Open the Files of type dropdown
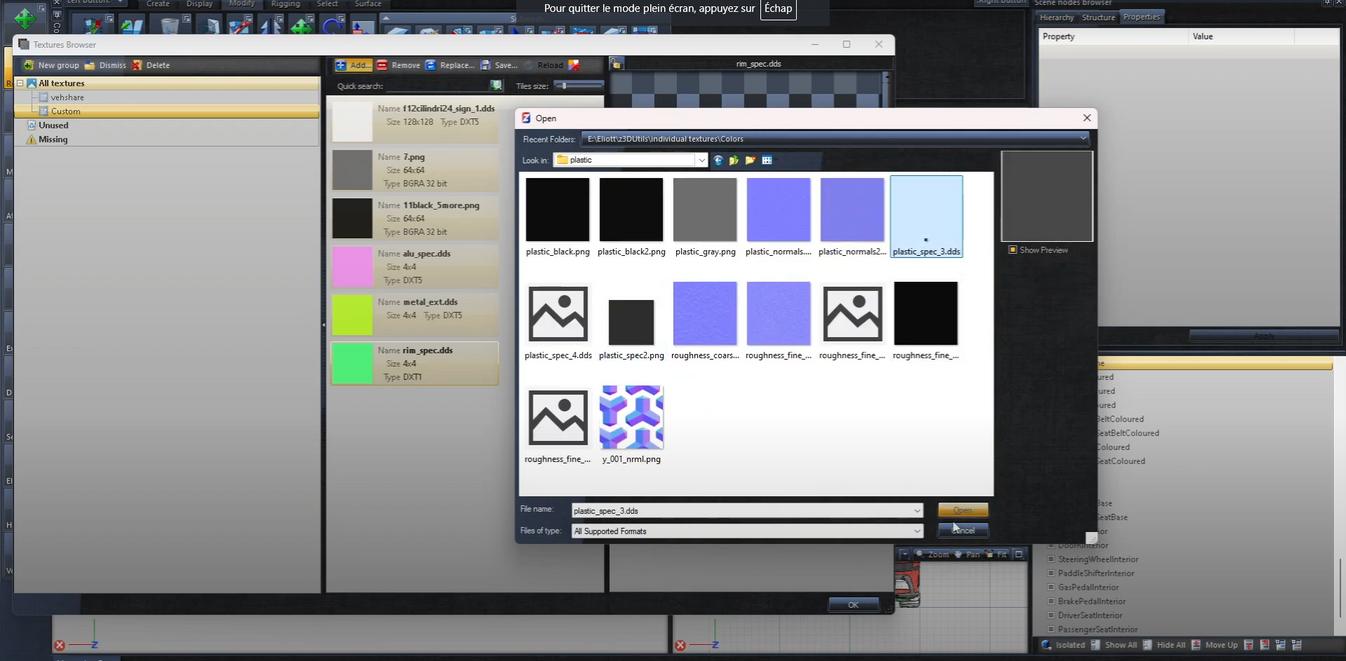Image resolution: width=1346 pixels, height=661 pixels. click(917, 531)
